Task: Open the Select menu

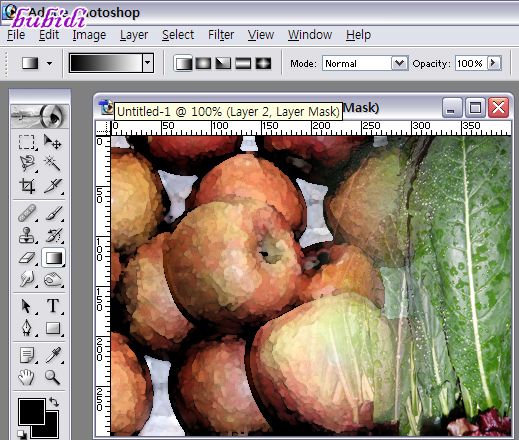Action: click(178, 35)
